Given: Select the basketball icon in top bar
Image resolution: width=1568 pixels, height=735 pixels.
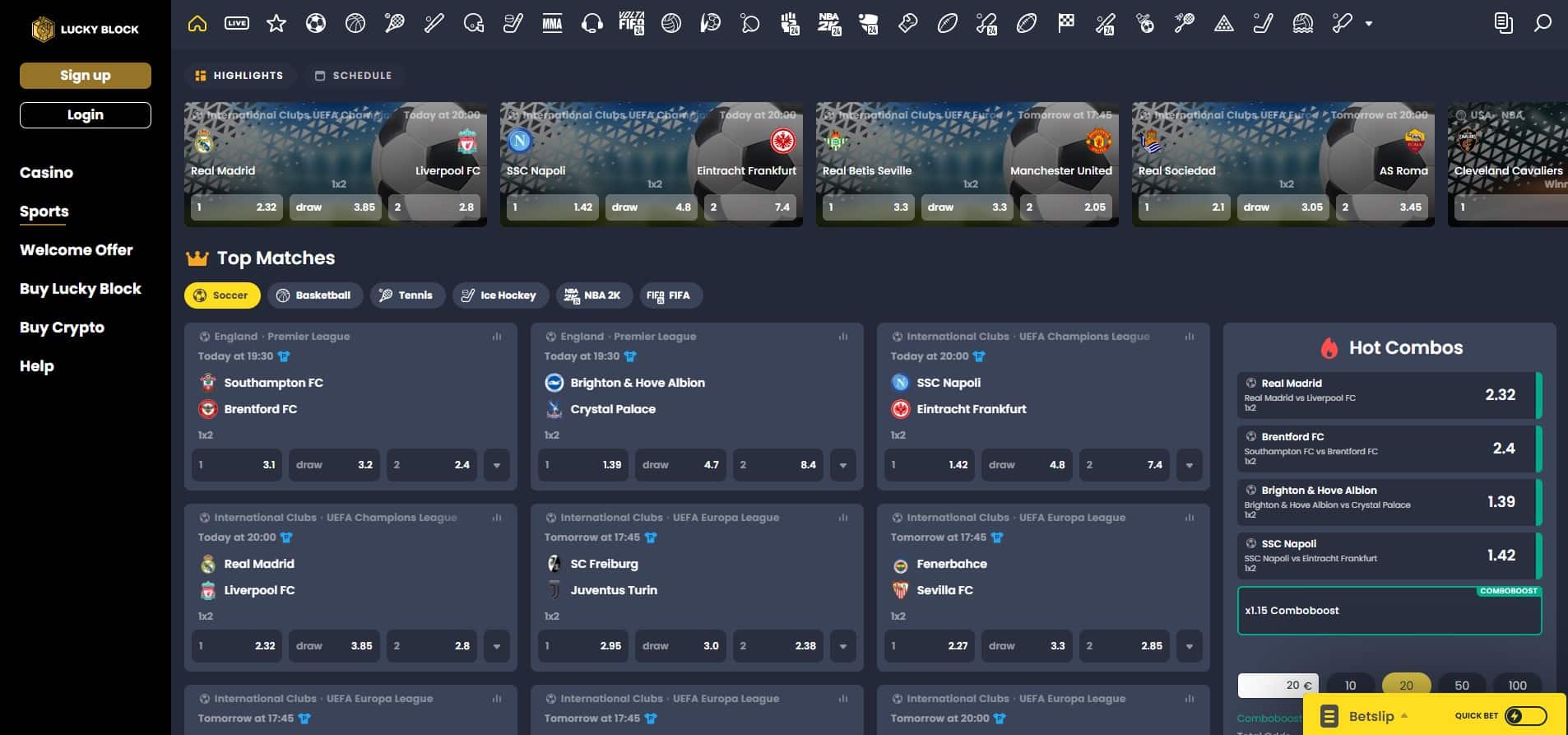Looking at the screenshot, I should coord(355,24).
